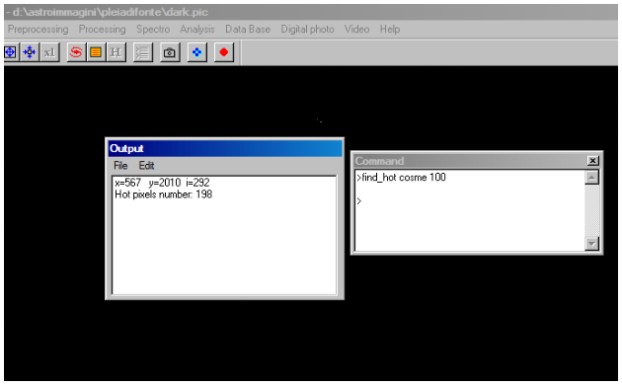The image size is (622, 385).
Task: Click the Command window scroll up arrow
Action: point(591,178)
